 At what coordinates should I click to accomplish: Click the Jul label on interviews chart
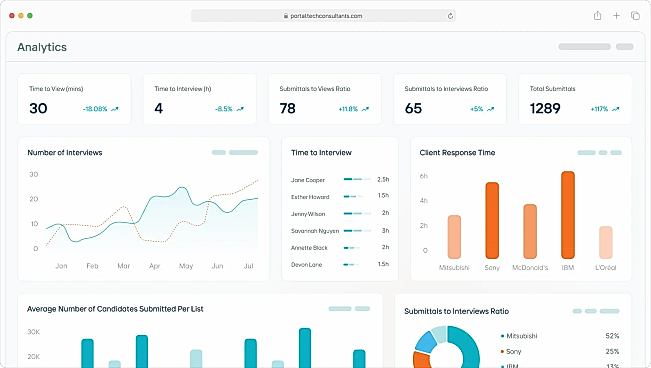pyautogui.click(x=248, y=266)
